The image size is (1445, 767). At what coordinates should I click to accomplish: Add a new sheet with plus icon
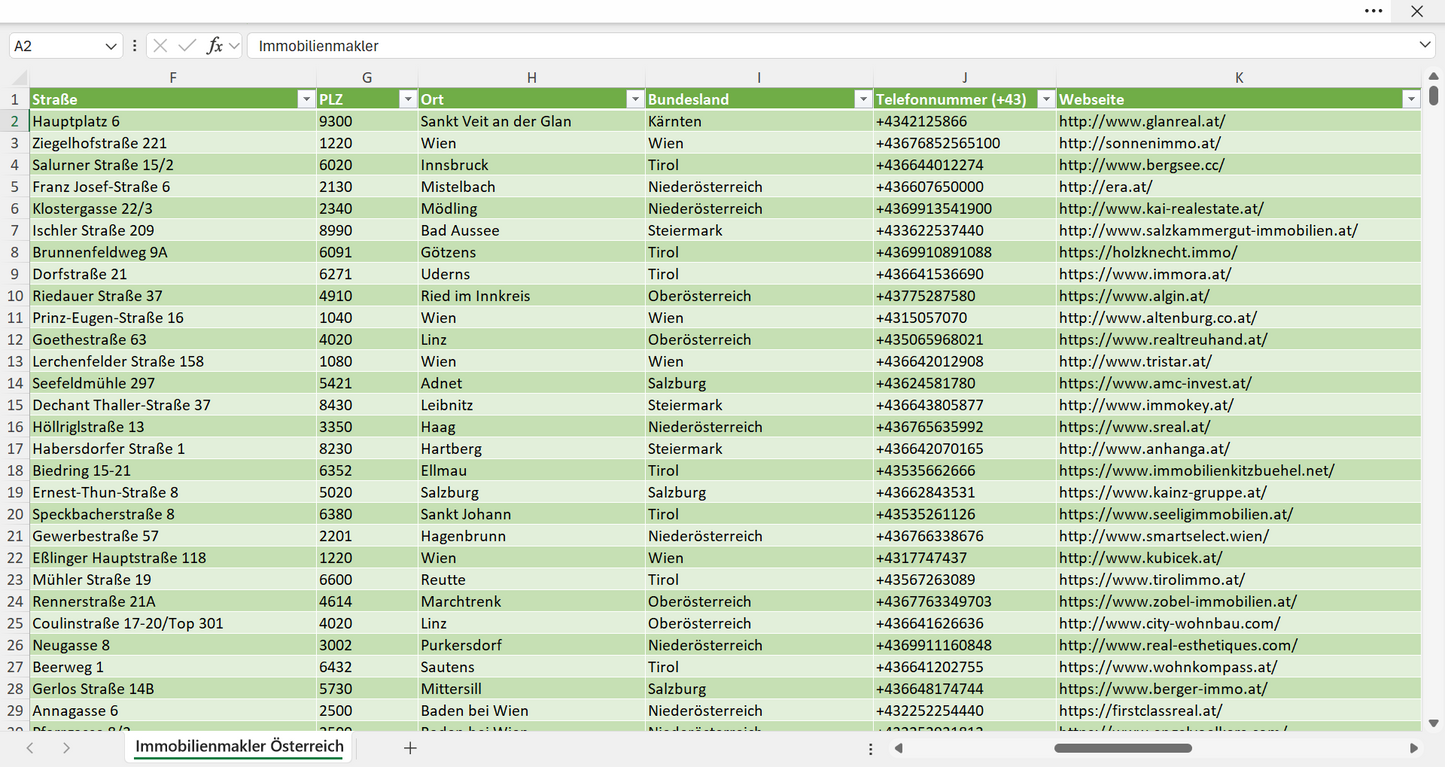click(410, 748)
